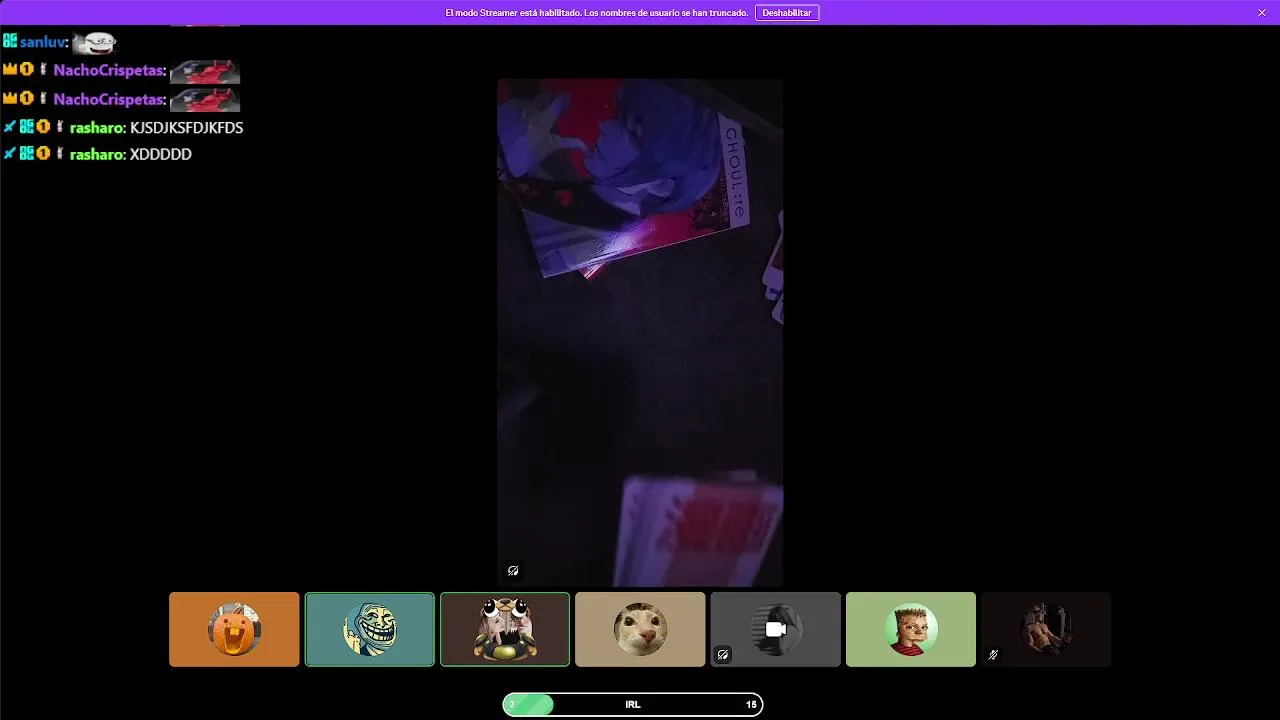Click the second NachoCrispetas username in chat
This screenshot has height=720, width=1280.
(x=109, y=99)
